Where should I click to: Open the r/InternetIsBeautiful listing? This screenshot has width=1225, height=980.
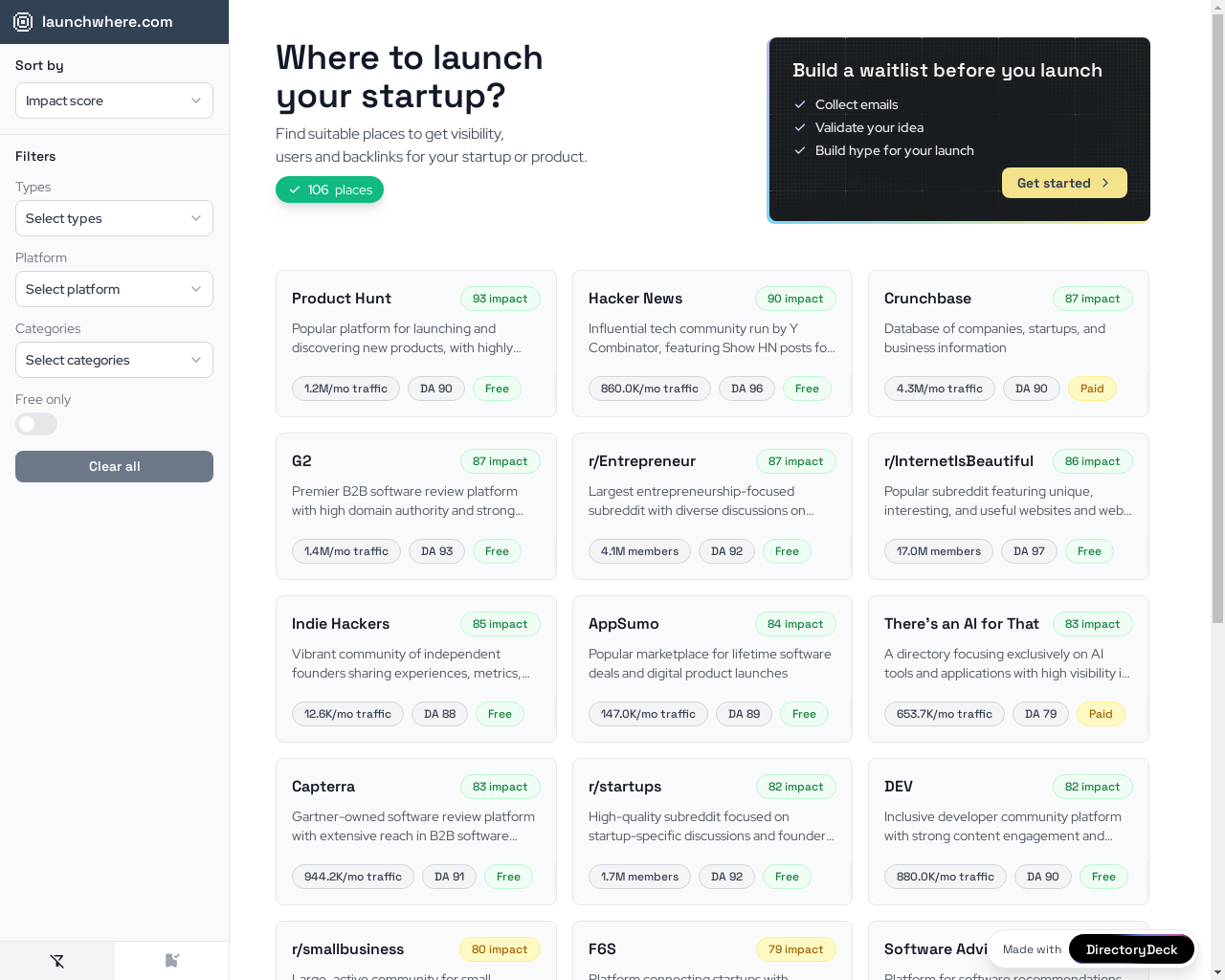[x=1009, y=506]
